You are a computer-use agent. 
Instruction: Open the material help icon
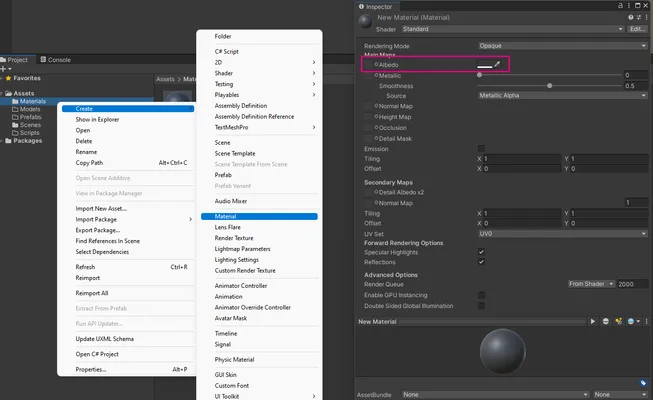coord(631,17)
